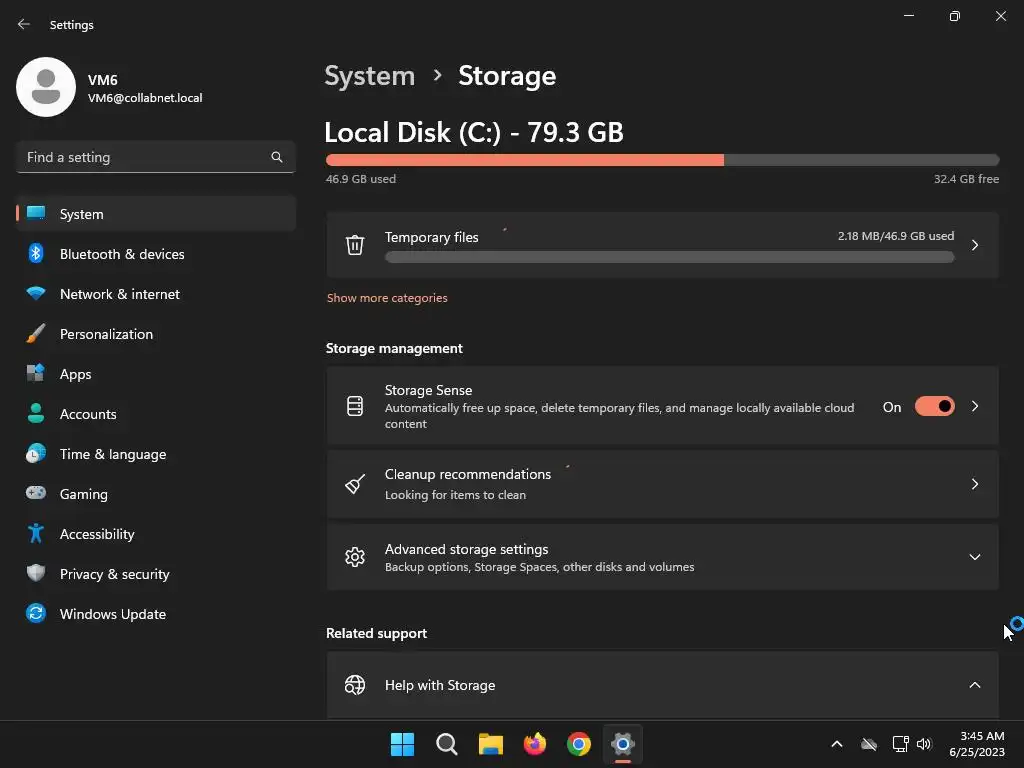Navigate back to System breadcrumb
The height and width of the screenshot is (768, 1024).
(x=369, y=76)
